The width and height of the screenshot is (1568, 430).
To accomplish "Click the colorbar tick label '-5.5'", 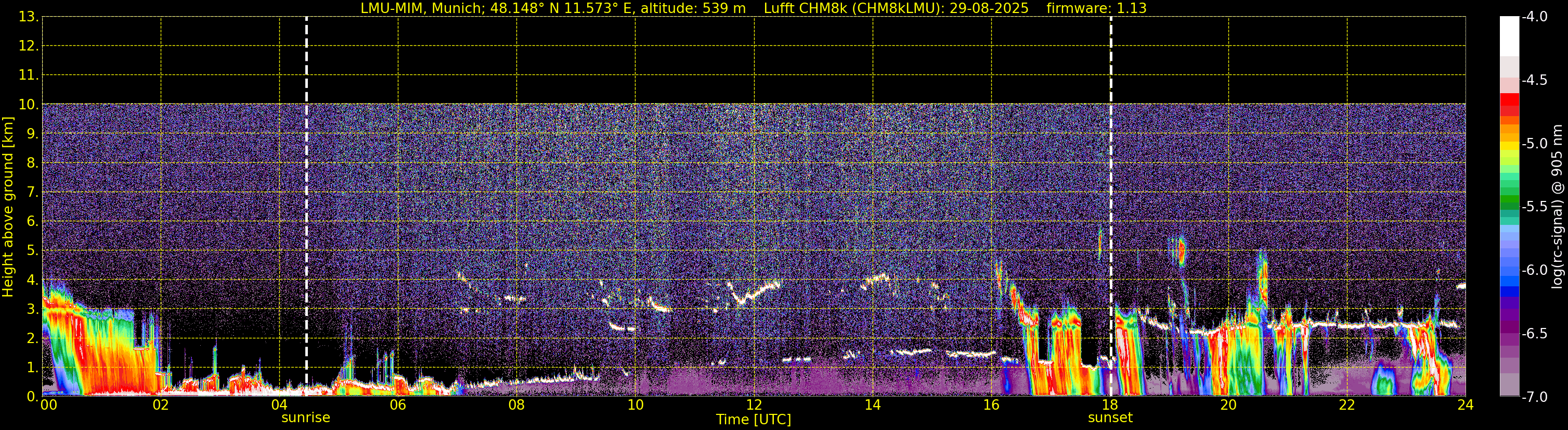I will coord(1535,207).
